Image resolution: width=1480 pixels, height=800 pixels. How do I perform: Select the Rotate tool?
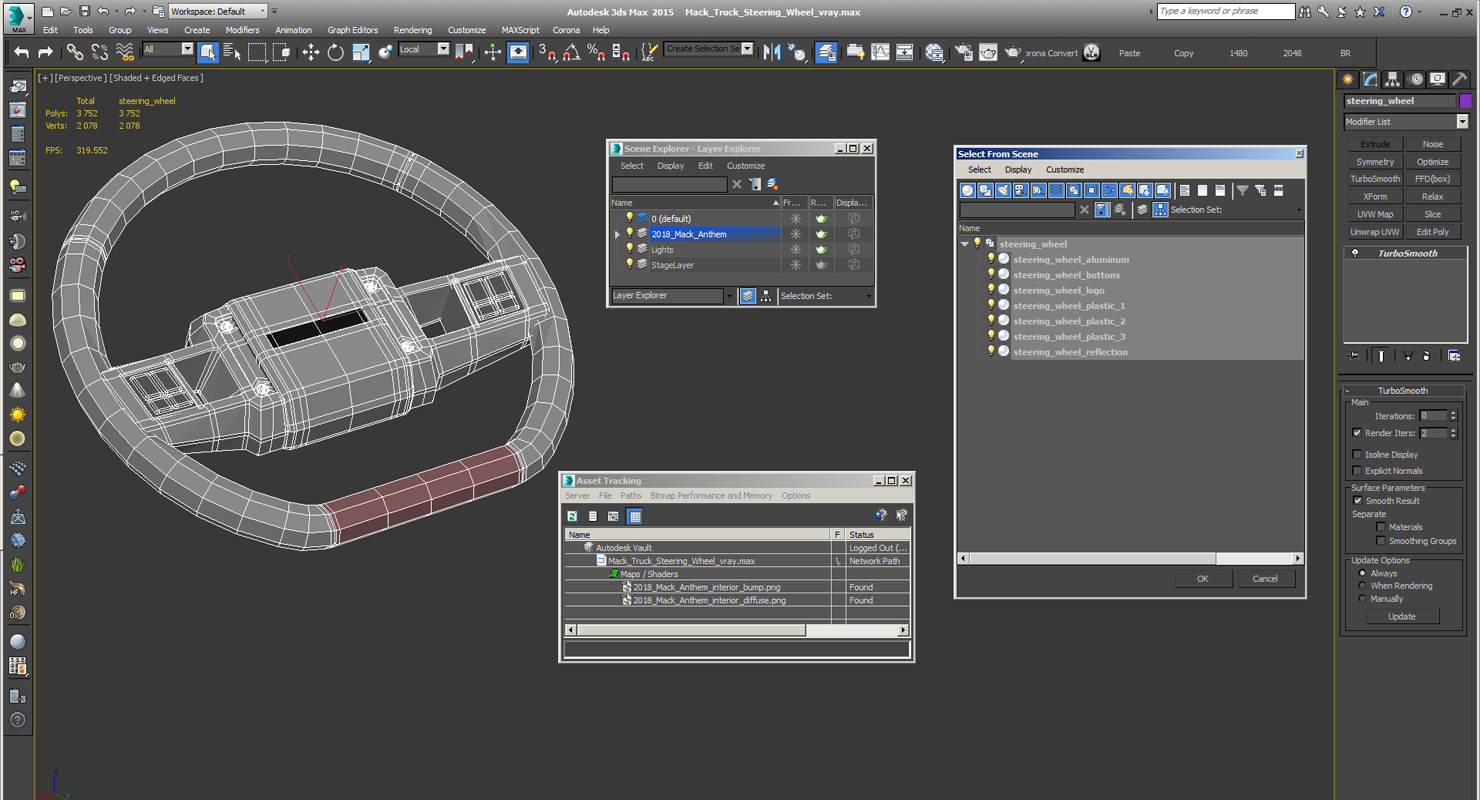[336, 52]
